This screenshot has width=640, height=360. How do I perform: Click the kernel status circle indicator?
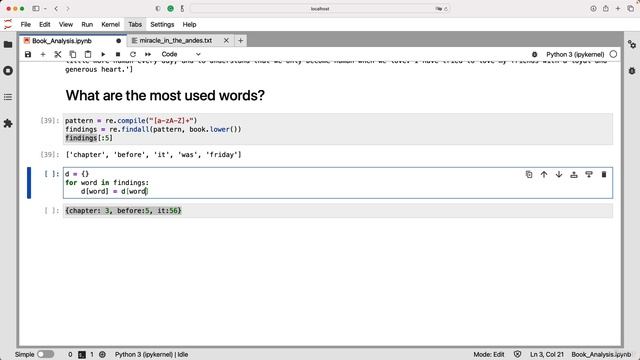pyautogui.click(x=613, y=54)
